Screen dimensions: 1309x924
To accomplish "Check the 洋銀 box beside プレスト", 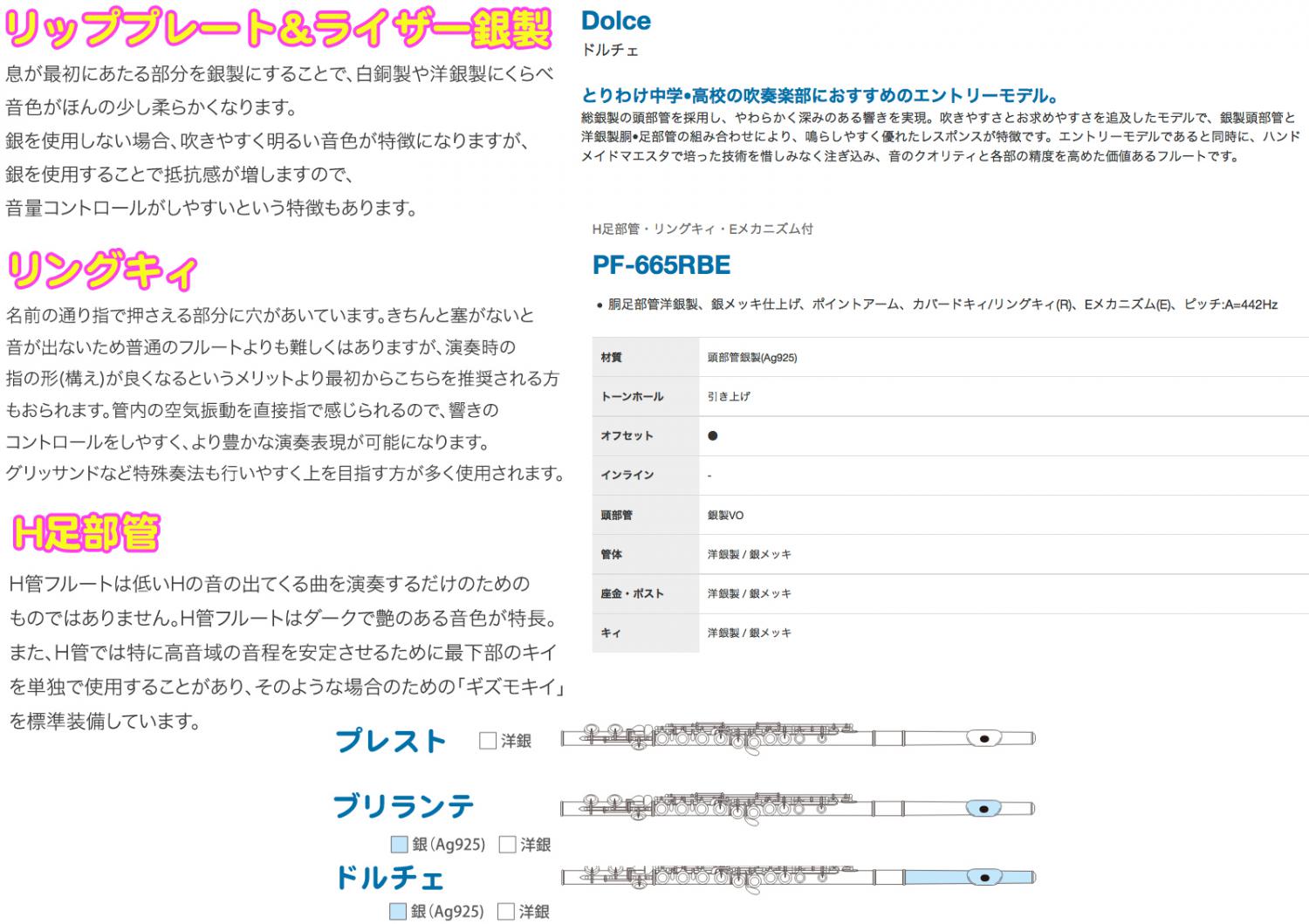I will (x=488, y=741).
